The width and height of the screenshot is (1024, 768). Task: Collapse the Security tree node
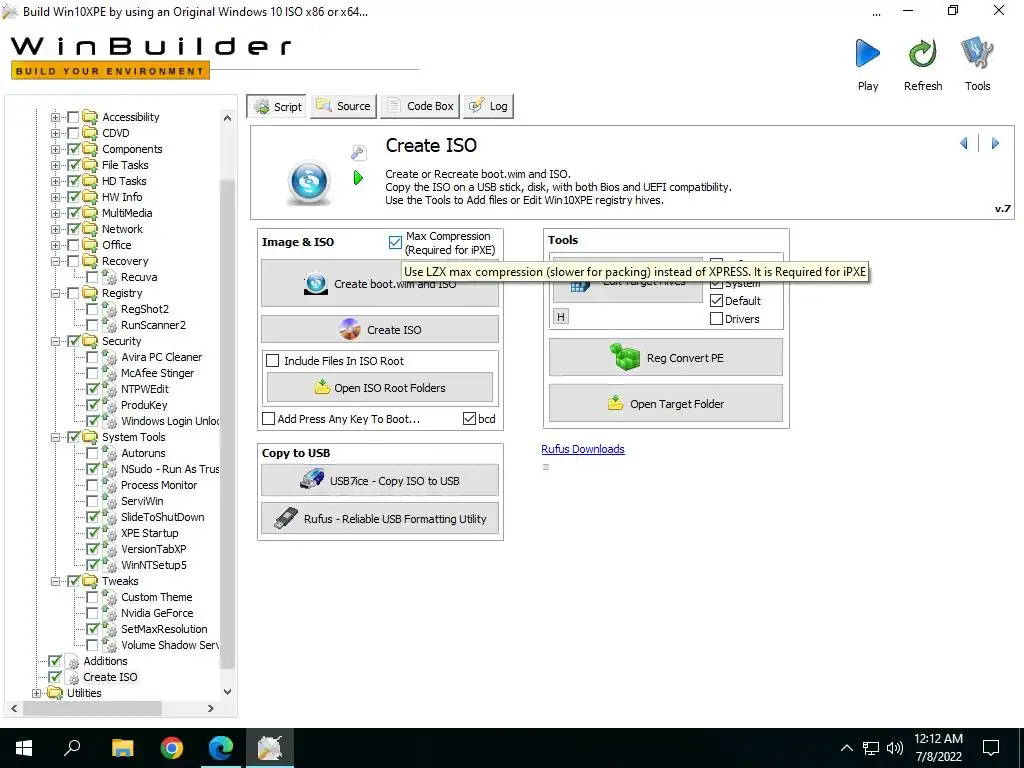(56, 341)
